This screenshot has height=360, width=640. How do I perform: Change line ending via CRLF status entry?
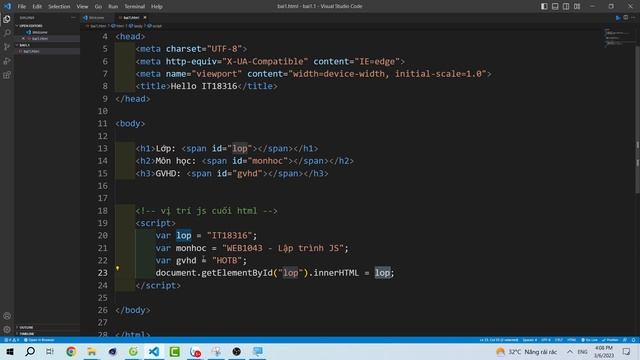(559, 340)
